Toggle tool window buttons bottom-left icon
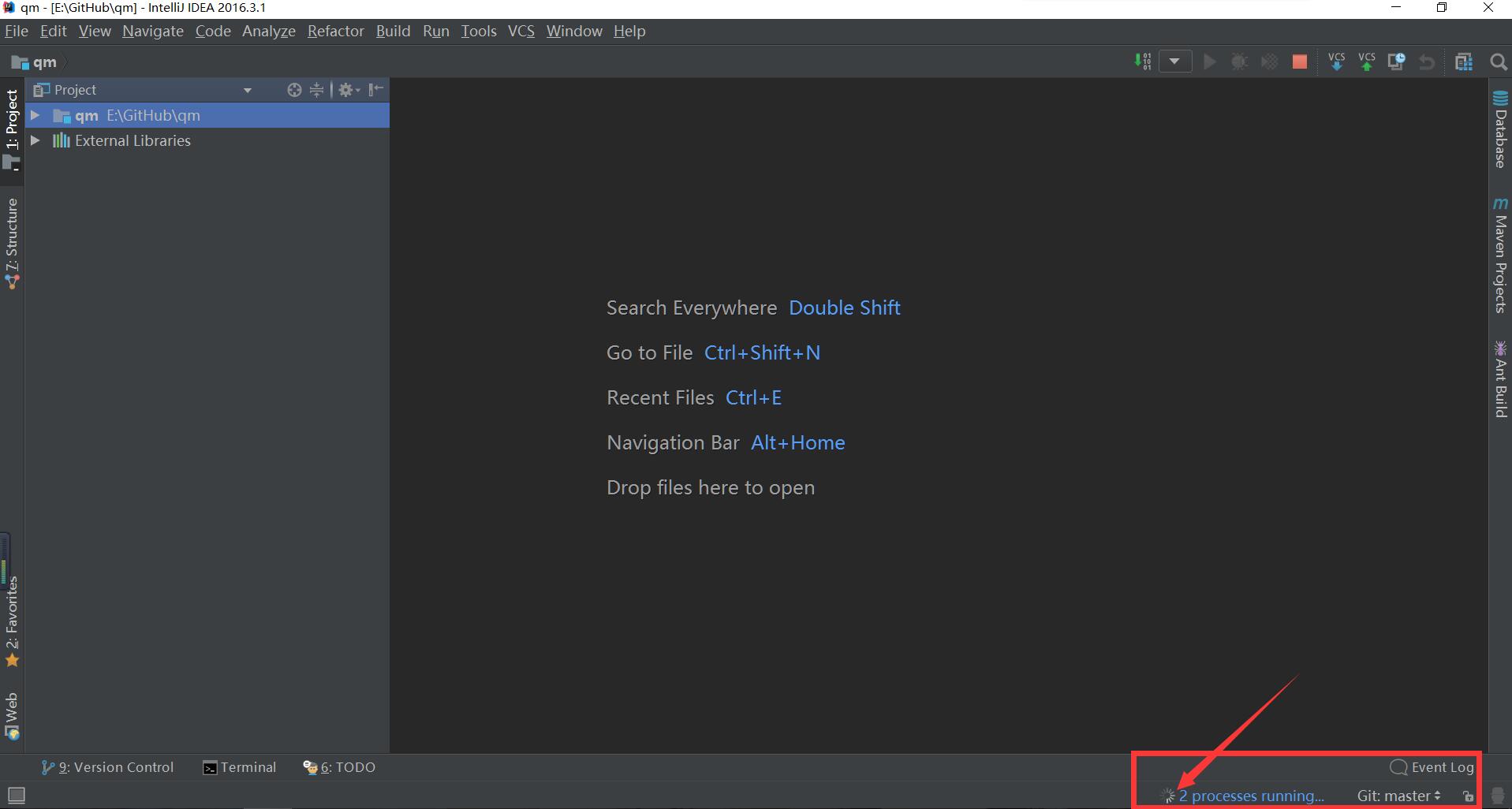The height and width of the screenshot is (809, 1512). tap(17, 795)
